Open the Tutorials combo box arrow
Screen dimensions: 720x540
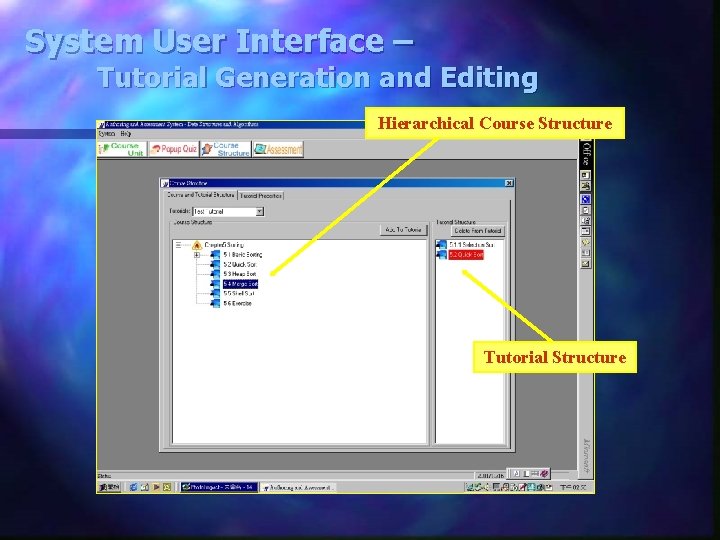click(x=259, y=211)
